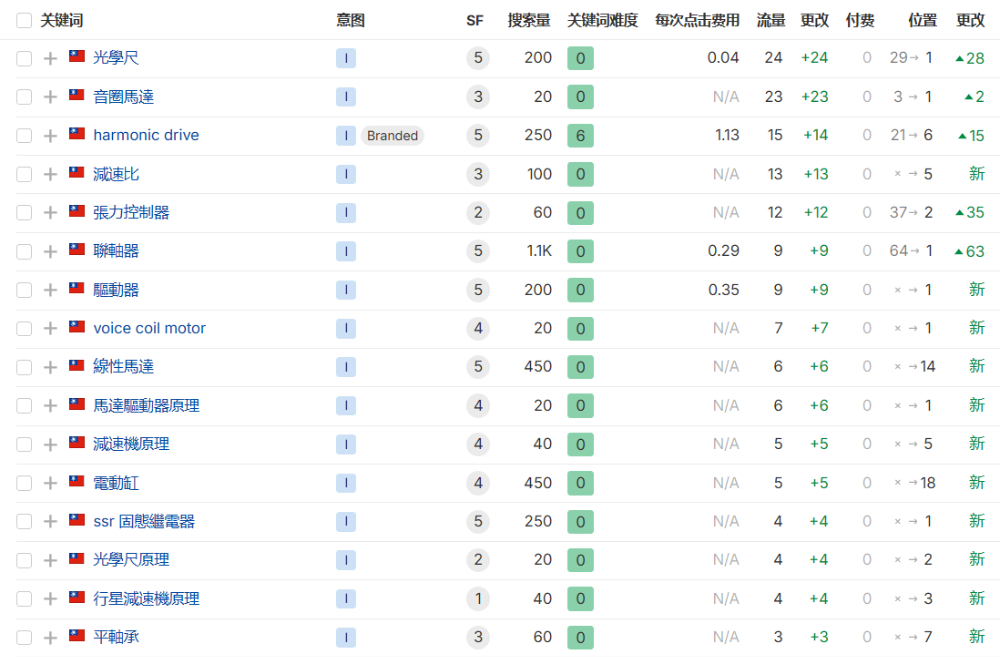Select the checkbox for voice coil motor

click(24, 329)
